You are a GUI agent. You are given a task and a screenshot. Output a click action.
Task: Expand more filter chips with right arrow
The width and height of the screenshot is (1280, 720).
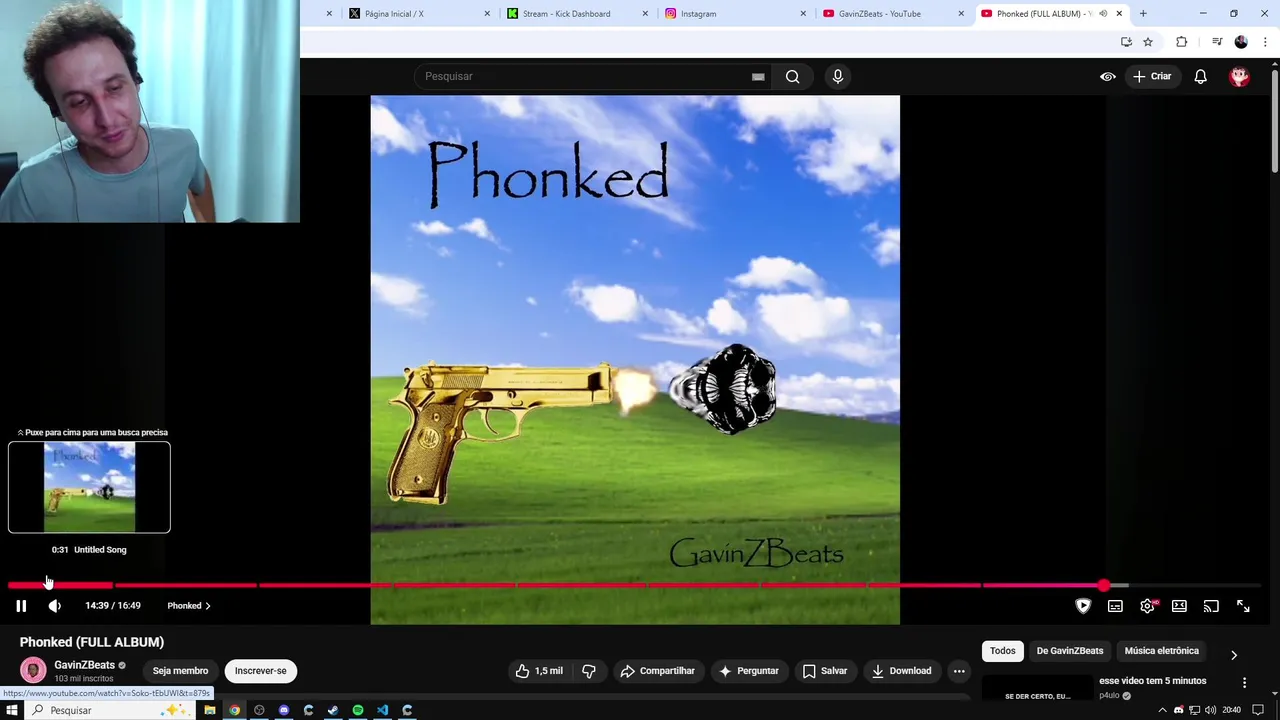click(x=1234, y=655)
